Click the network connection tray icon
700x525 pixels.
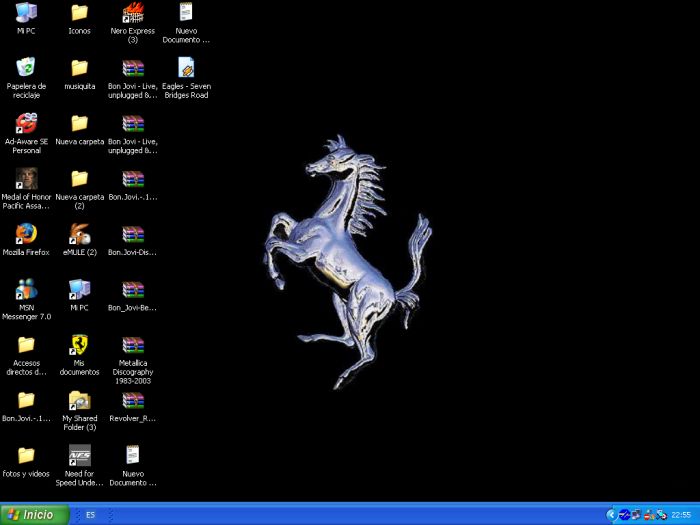coord(637,514)
